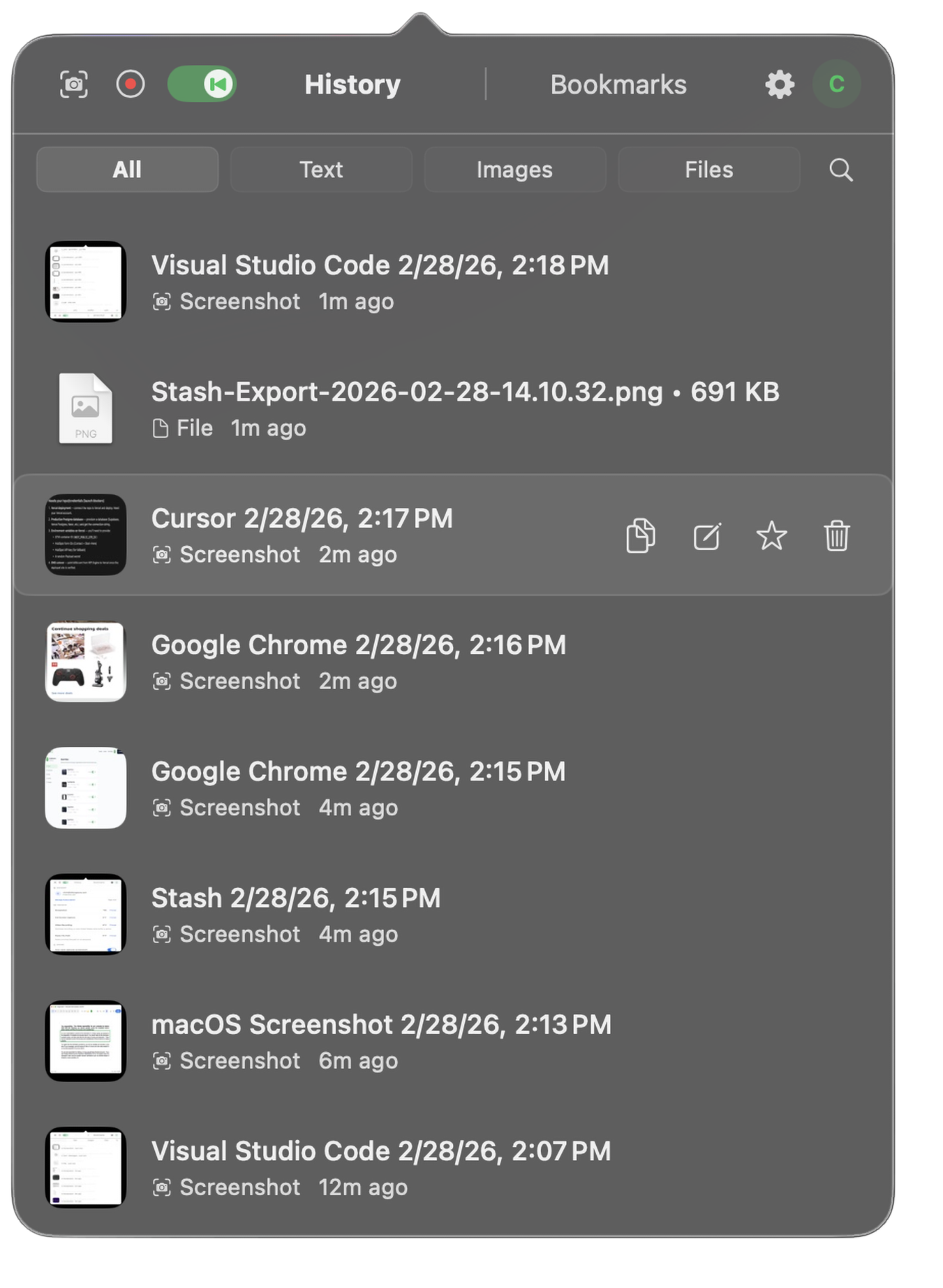The width and height of the screenshot is (943, 1288).
Task: Open search with the magnifier icon
Action: point(840,170)
